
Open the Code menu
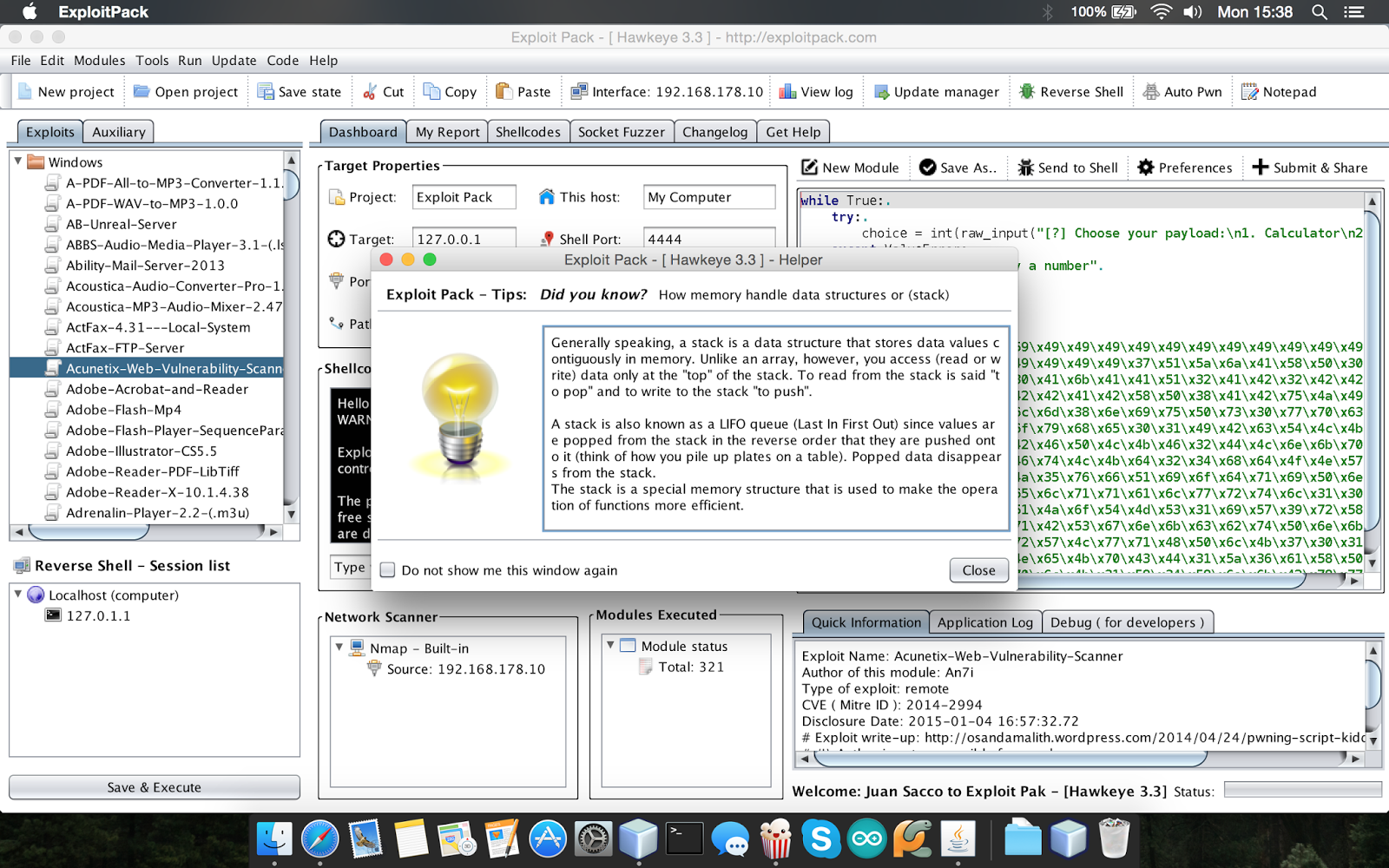282,61
